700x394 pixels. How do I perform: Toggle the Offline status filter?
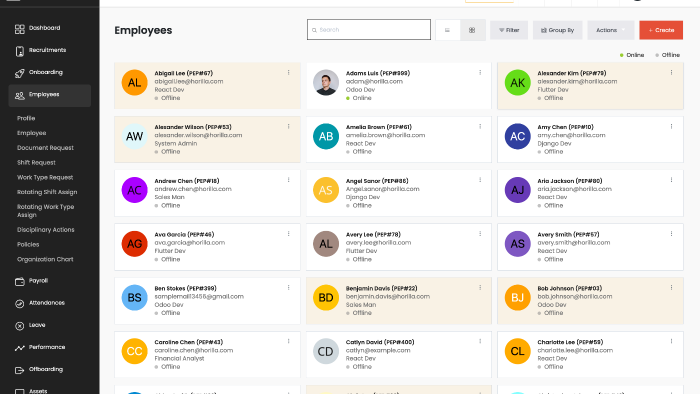pyautogui.click(x=667, y=55)
